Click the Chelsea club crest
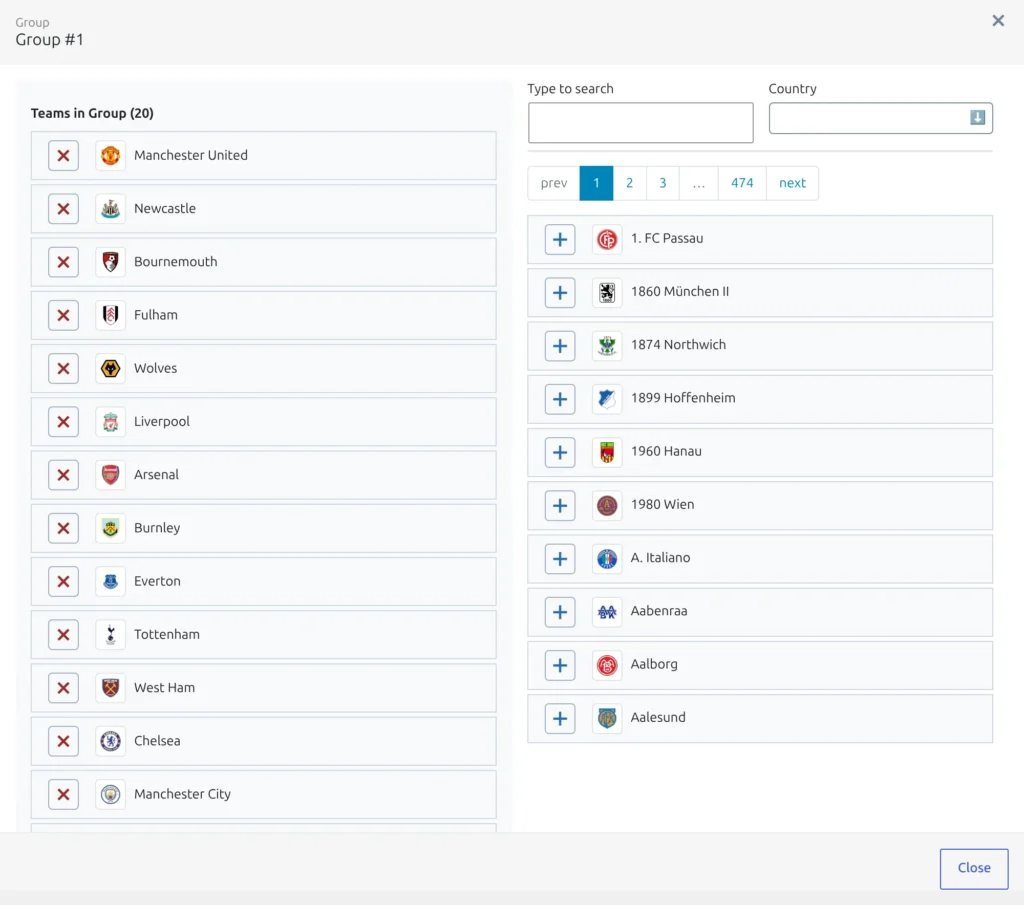Image resolution: width=1024 pixels, height=905 pixels. [110, 741]
